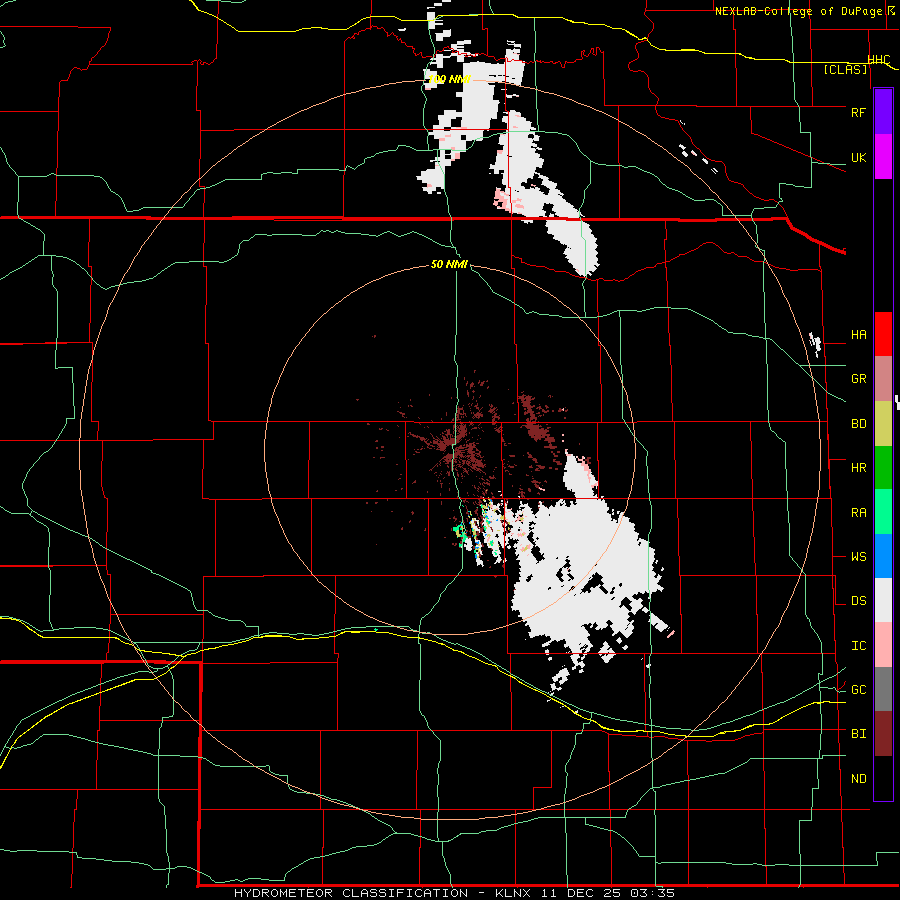900x900 pixels.
Task: Click the HR heavy rain green swatch
Action: pyautogui.click(x=883, y=468)
